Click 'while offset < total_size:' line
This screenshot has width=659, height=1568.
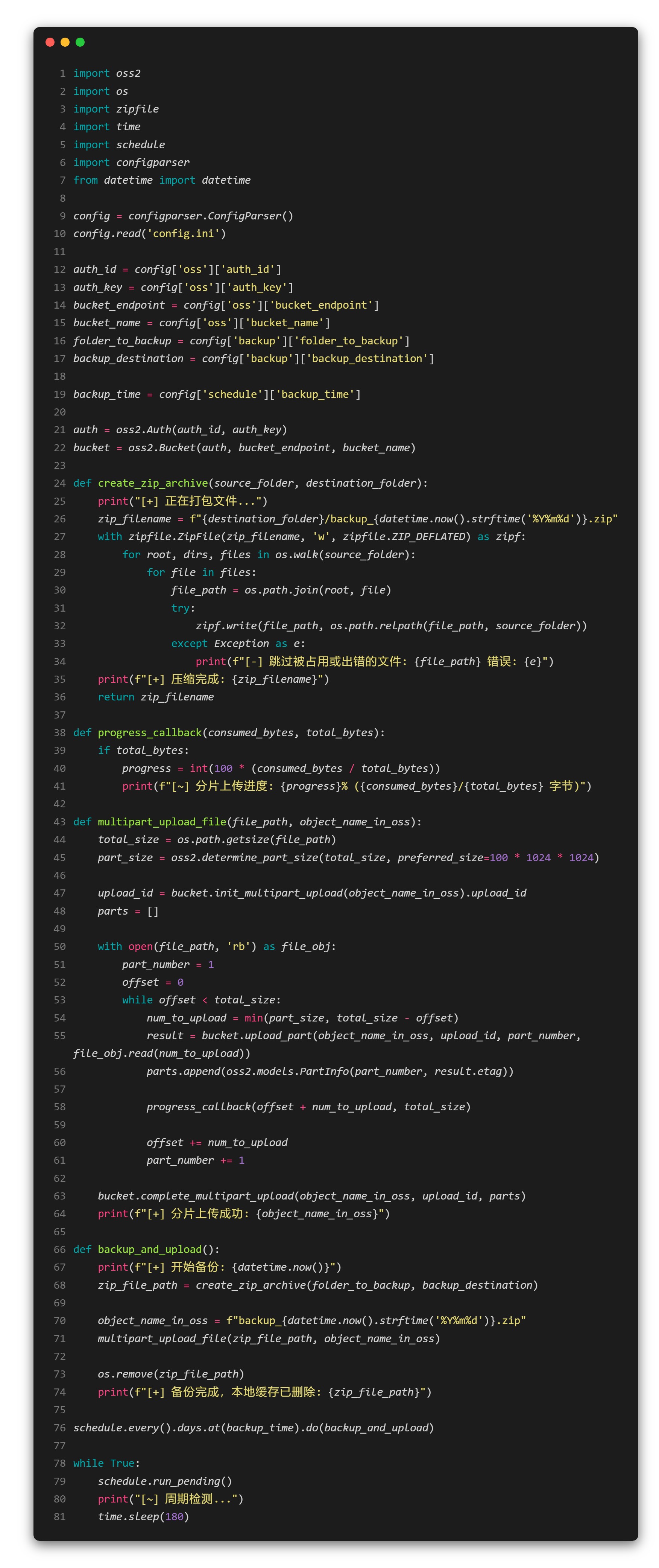[201, 1000]
